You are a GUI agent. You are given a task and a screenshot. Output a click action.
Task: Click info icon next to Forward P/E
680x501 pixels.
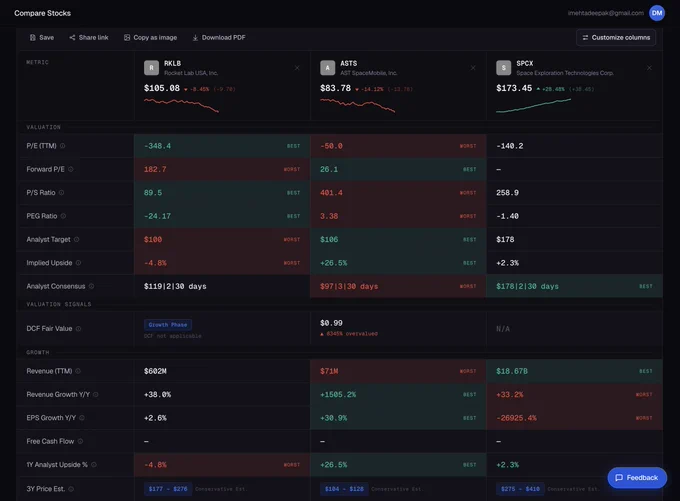point(71,169)
